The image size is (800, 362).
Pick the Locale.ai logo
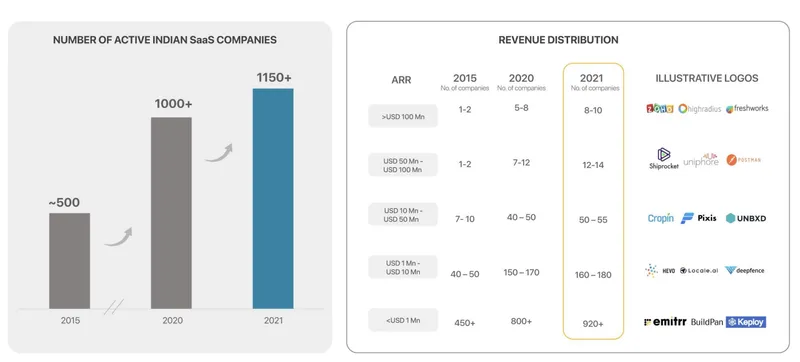[699, 271]
